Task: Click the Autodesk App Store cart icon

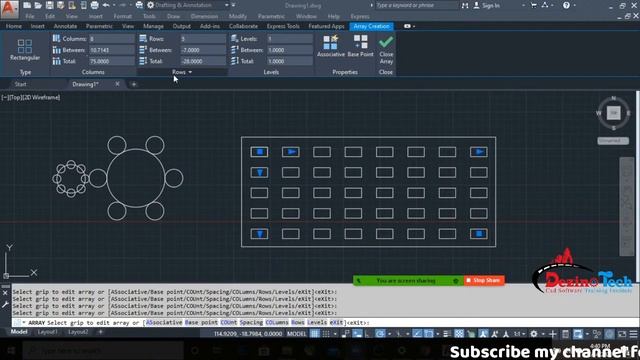Action: pyautogui.click(x=533, y=5)
